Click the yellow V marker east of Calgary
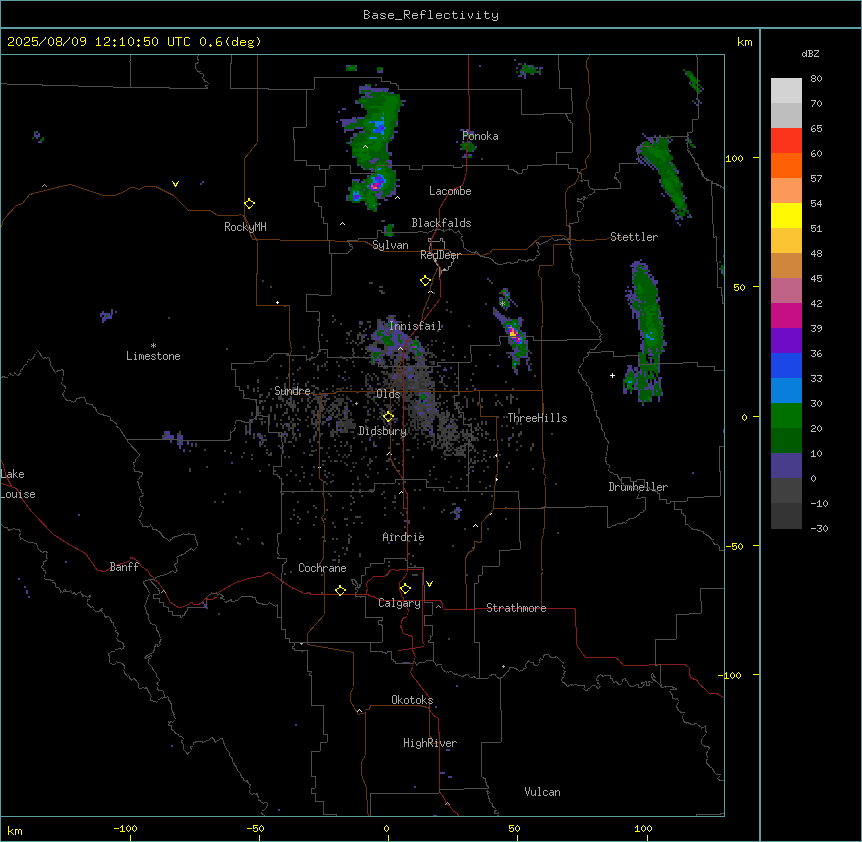 429,584
